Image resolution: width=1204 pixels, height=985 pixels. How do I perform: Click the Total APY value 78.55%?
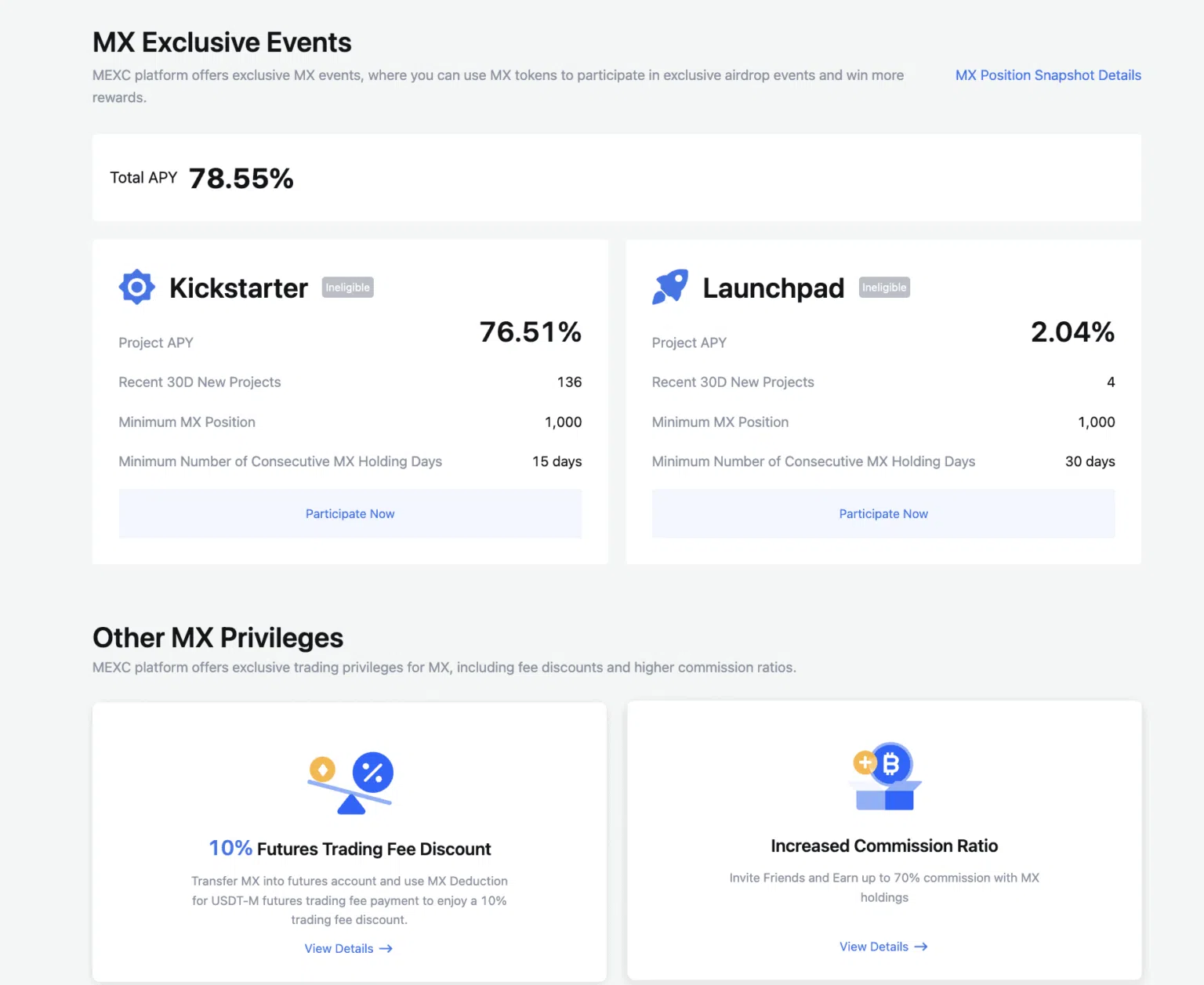tap(241, 179)
